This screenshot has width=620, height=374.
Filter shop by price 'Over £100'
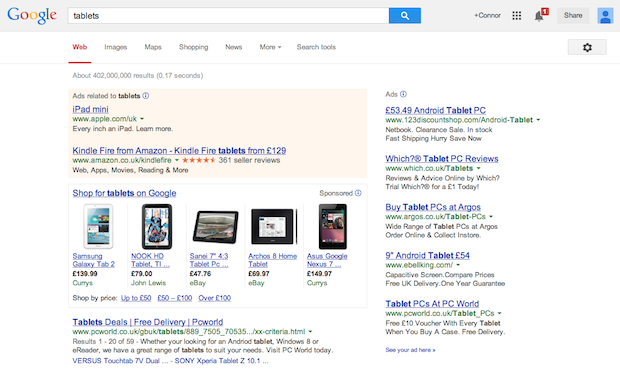point(215,298)
